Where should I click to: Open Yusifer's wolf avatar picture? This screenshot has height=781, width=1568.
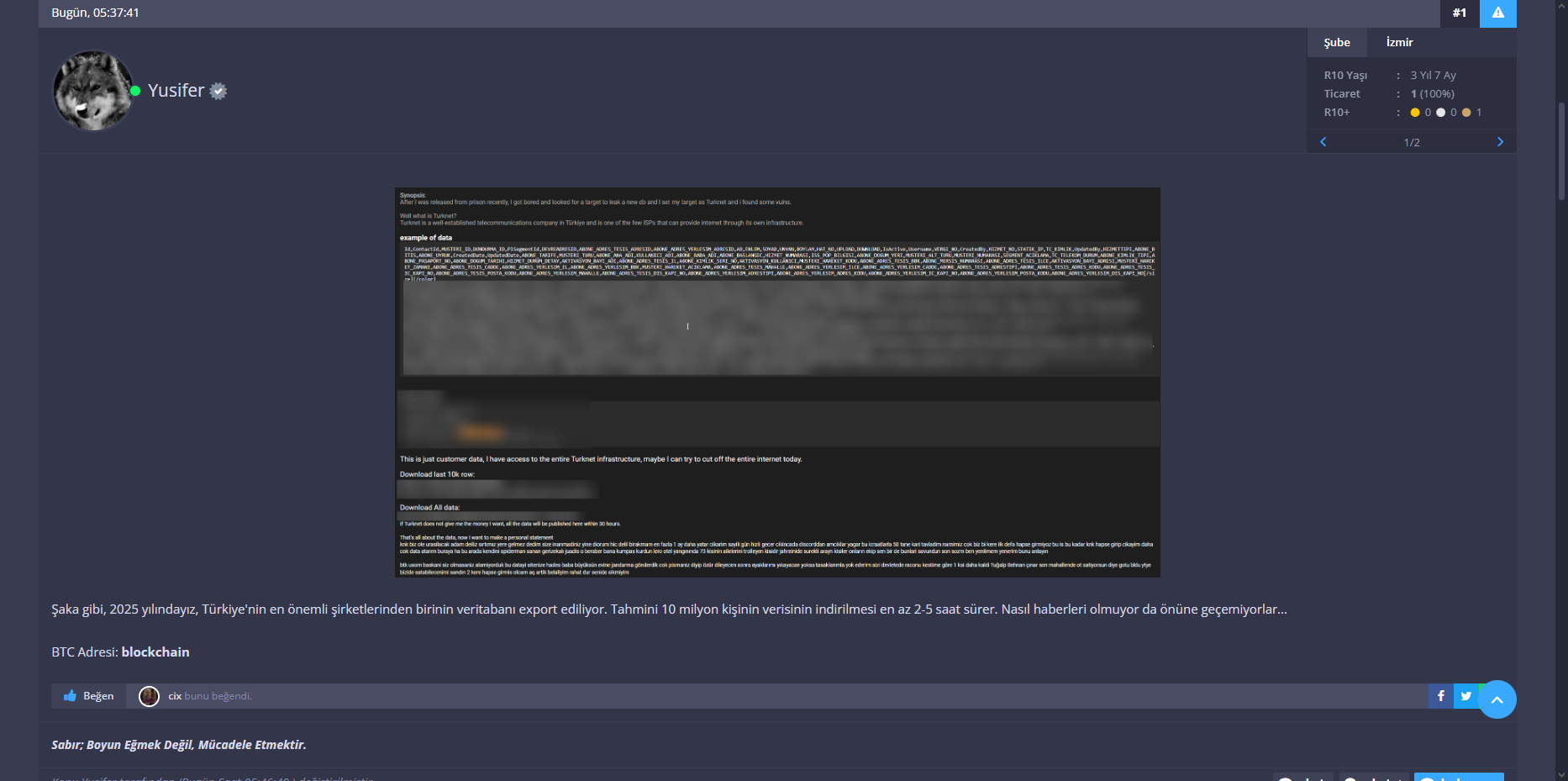(92, 91)
